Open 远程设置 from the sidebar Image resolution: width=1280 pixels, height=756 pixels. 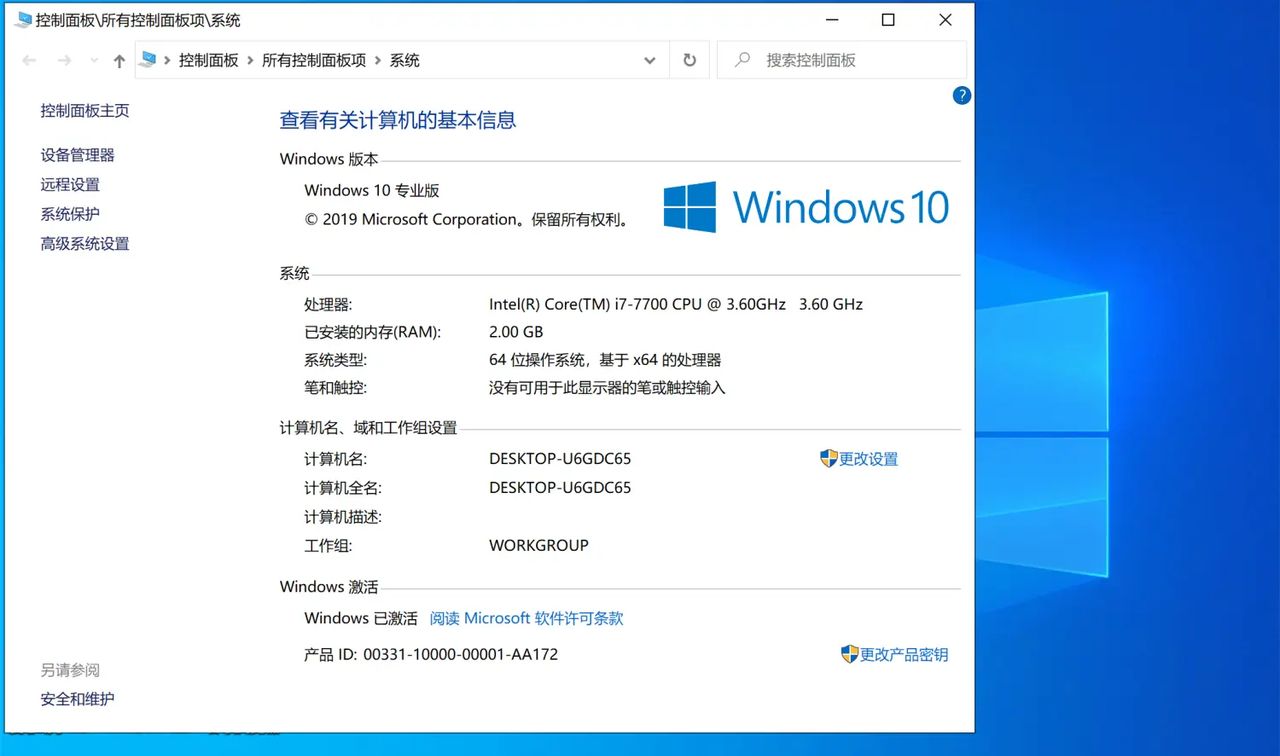(x=69, y=184)
